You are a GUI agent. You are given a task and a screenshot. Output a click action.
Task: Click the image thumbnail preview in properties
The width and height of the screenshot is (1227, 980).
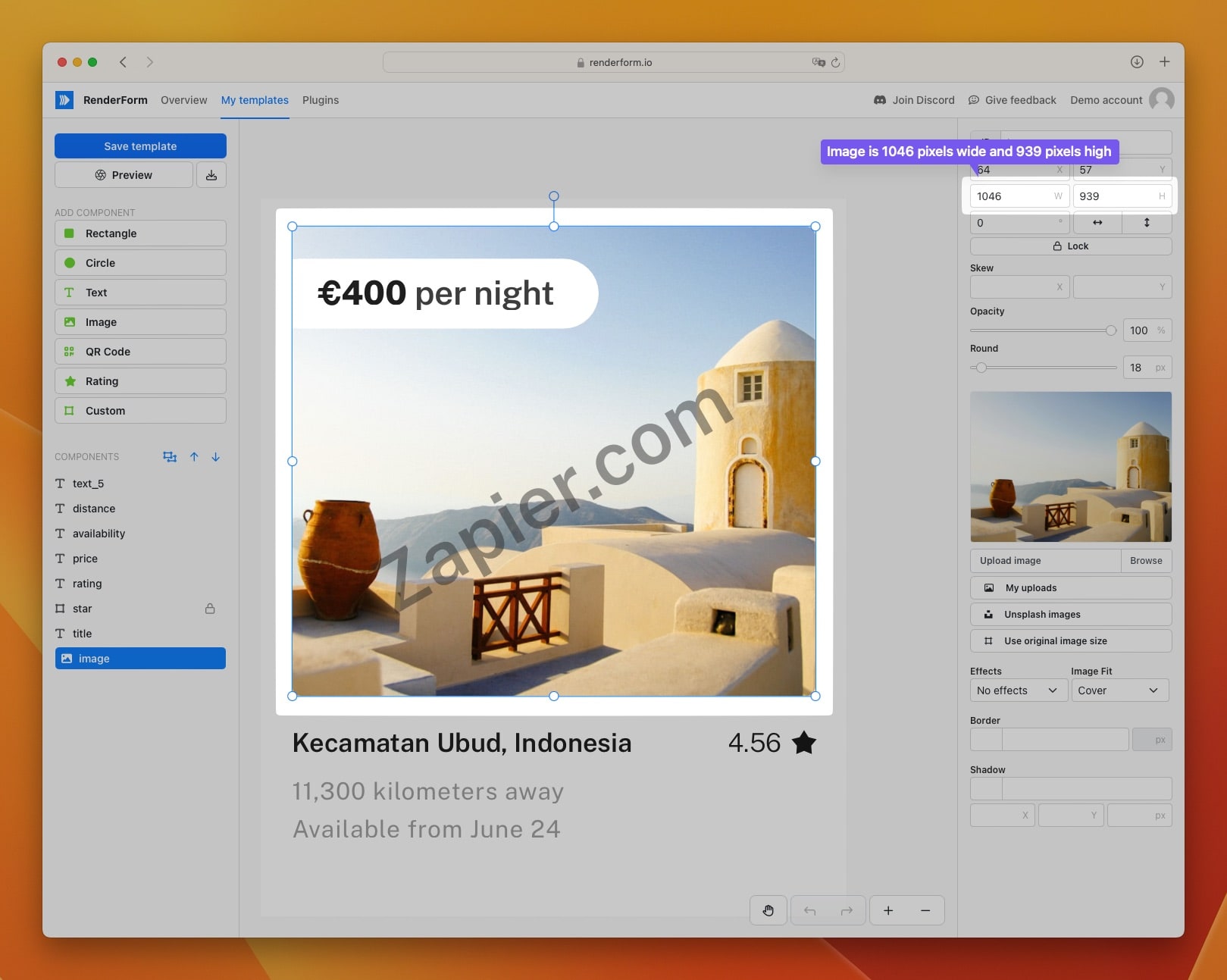pos(1071,466)
